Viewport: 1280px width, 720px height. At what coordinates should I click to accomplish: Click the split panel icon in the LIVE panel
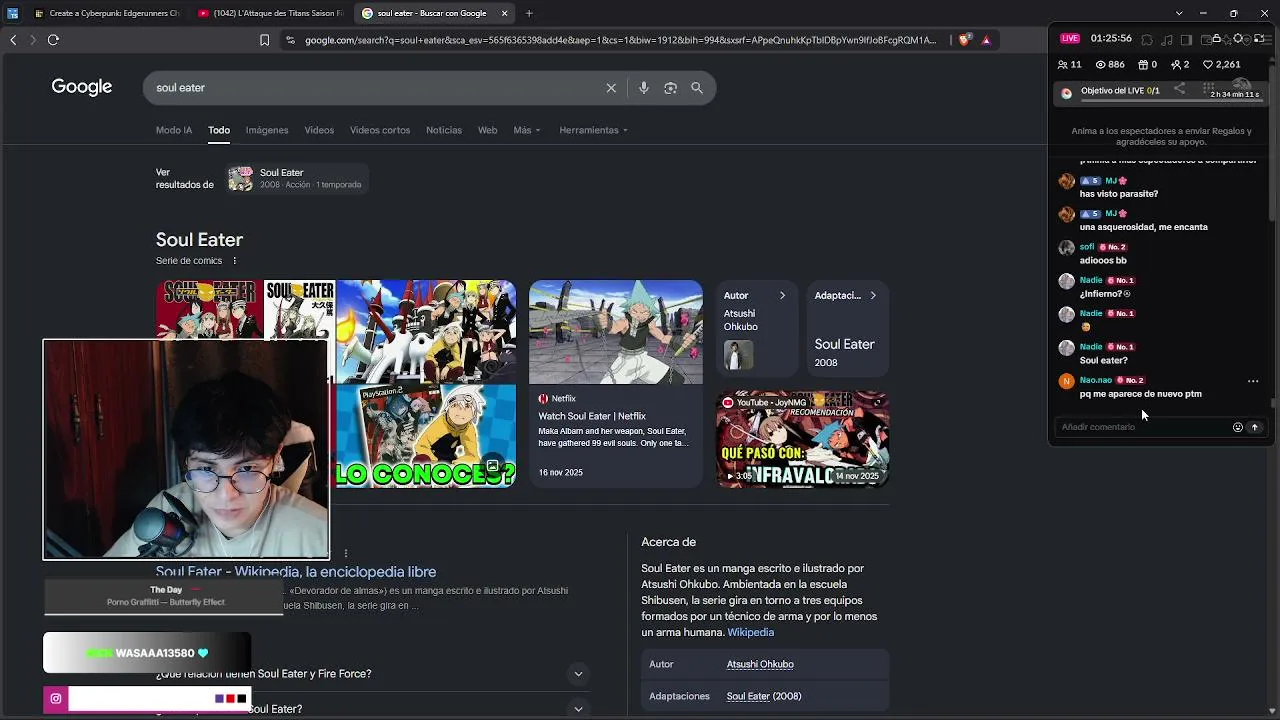pos(1186,39)
